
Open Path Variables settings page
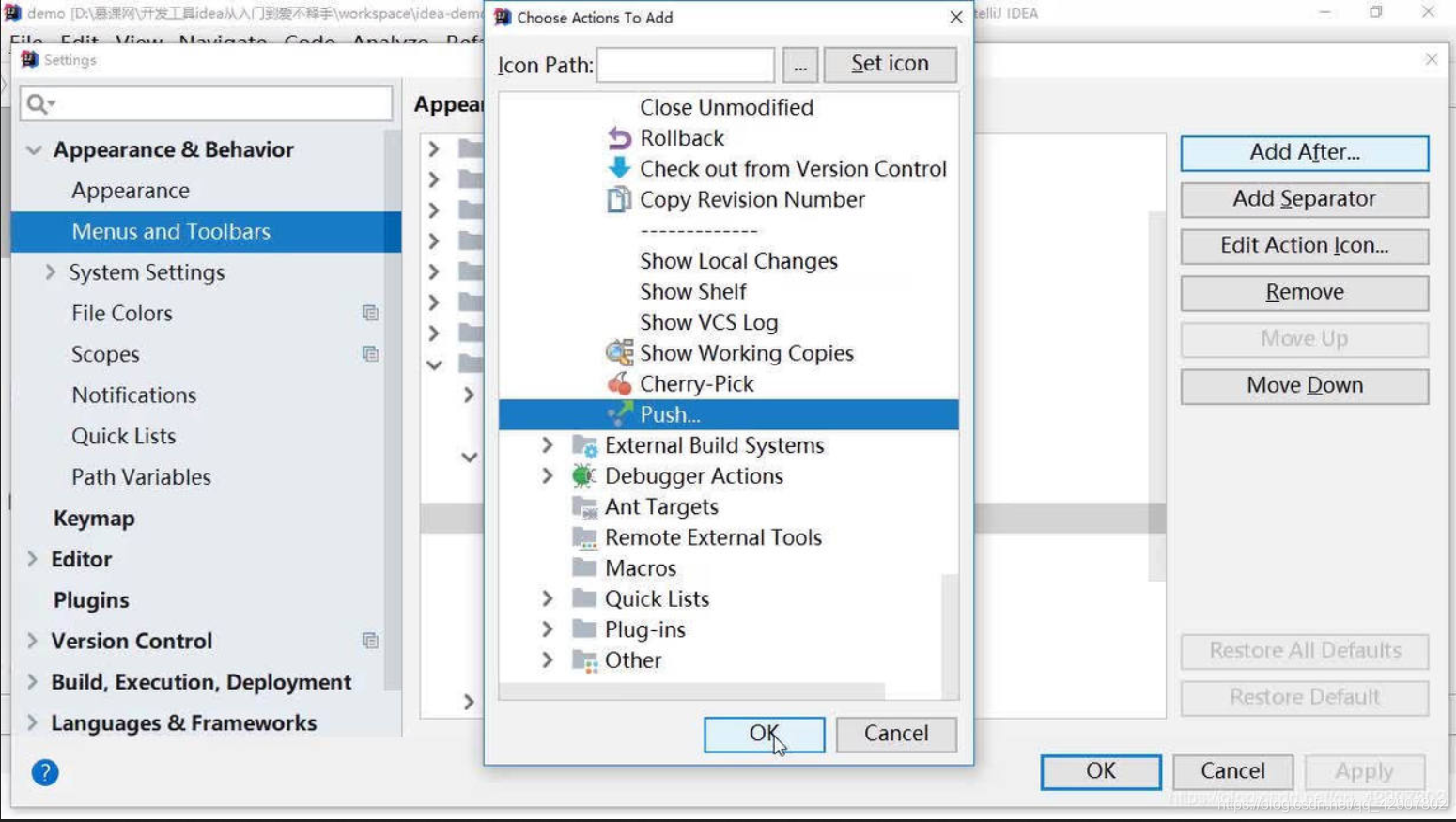pyautogui.click(x=141, y=477)
